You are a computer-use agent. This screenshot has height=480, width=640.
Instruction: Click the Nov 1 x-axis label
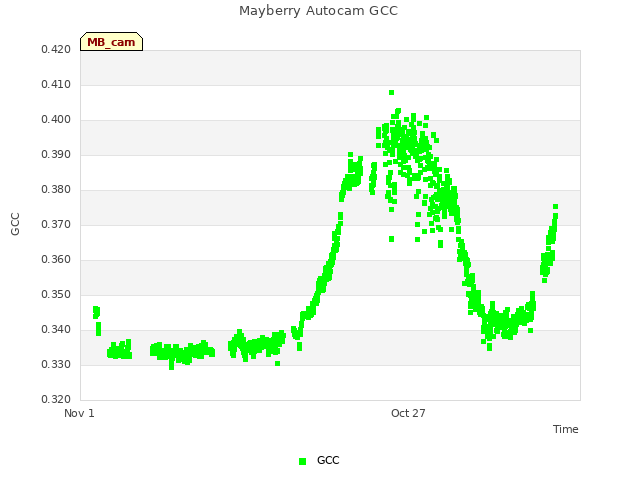[x=79, y=413]
